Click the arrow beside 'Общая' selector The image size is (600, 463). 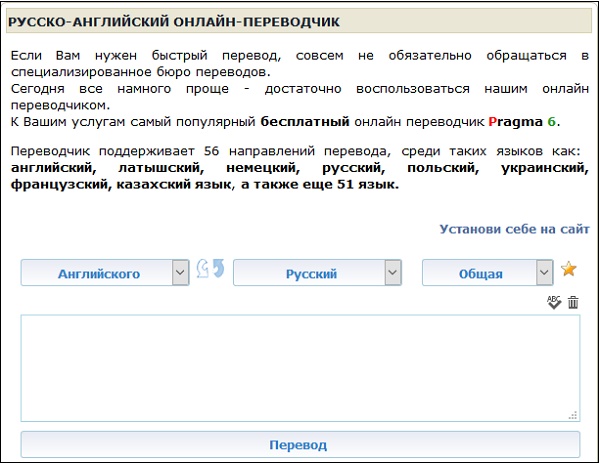coord(544,273)
